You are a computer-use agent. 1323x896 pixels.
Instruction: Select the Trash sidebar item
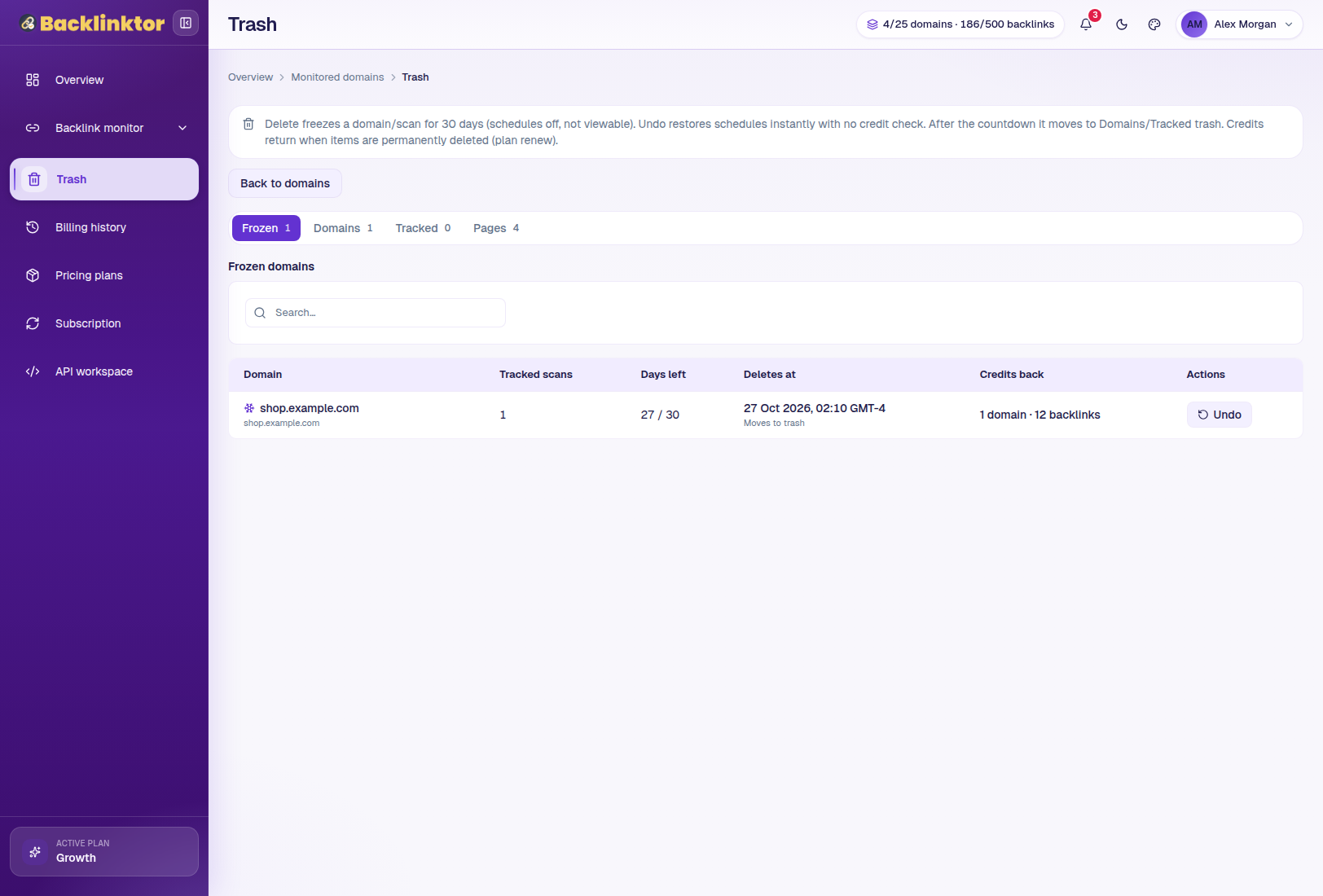104,179
